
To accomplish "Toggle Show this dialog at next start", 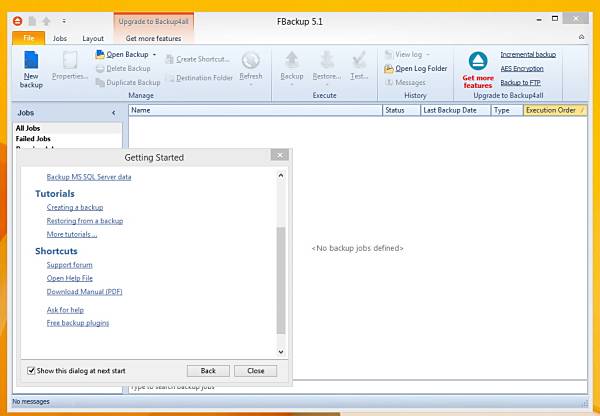I will (31, 370).
